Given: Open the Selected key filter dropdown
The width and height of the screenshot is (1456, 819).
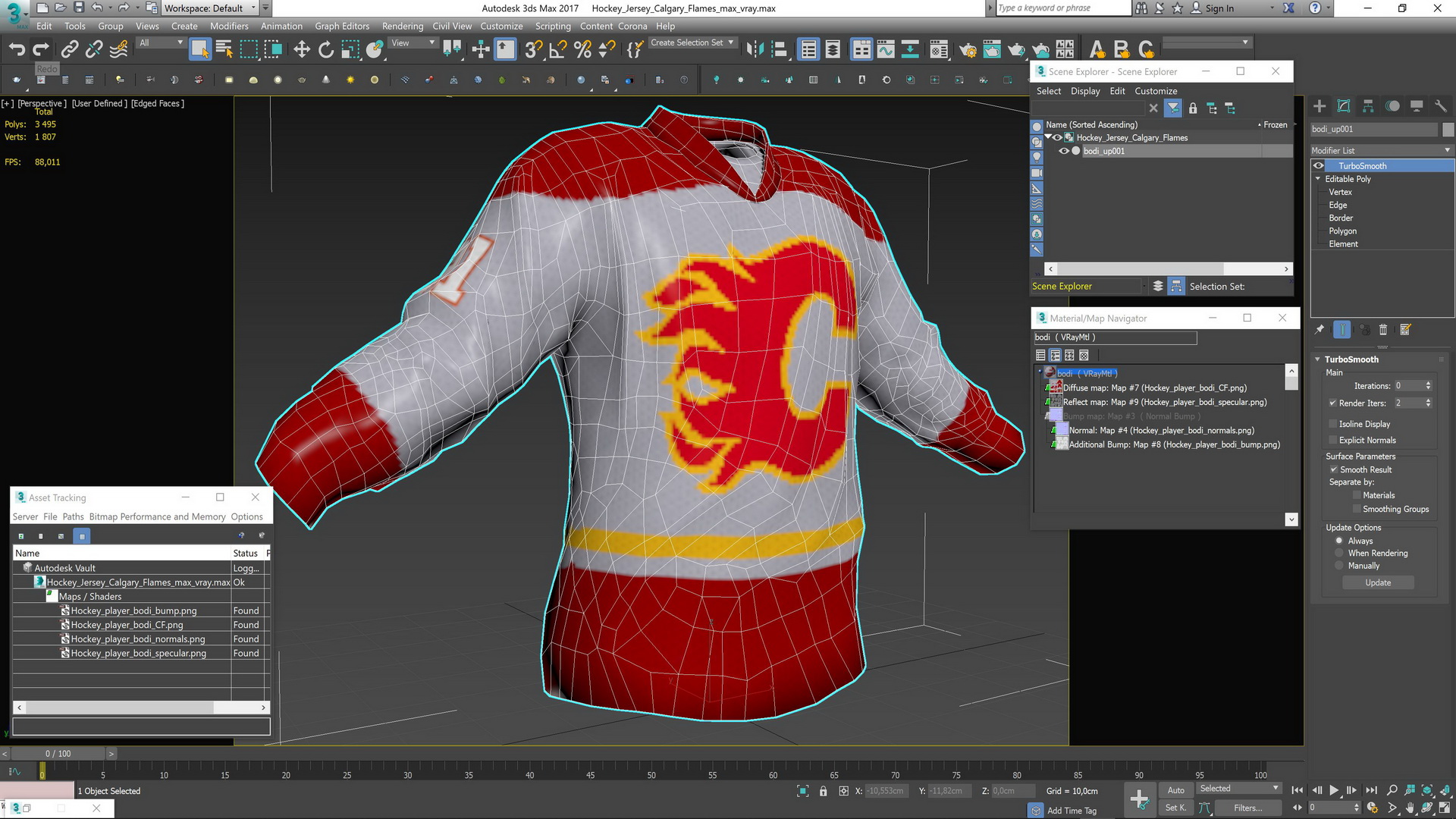Looking at the screenshot, I should pos(1238,789).
